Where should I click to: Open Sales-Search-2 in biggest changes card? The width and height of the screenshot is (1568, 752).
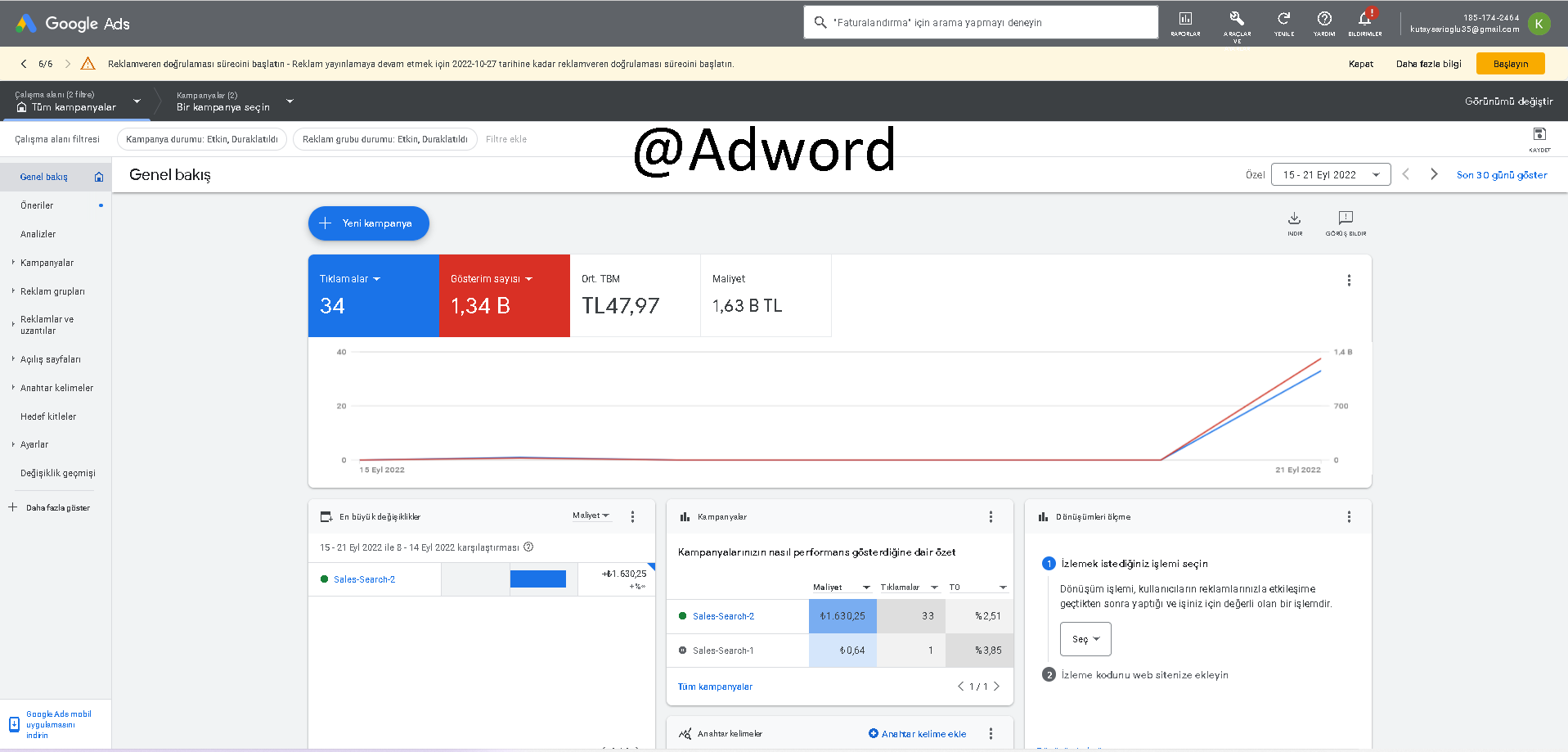tap(364, 579)
